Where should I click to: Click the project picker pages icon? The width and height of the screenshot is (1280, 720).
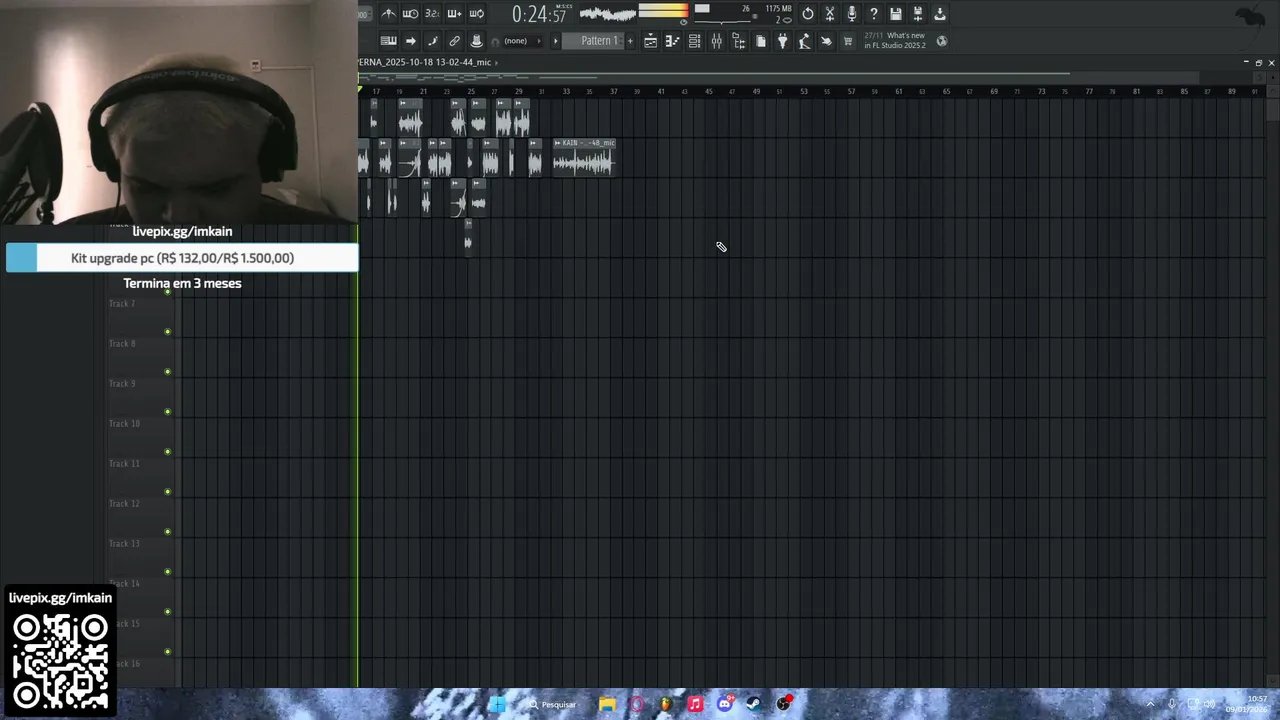(761, 41)
